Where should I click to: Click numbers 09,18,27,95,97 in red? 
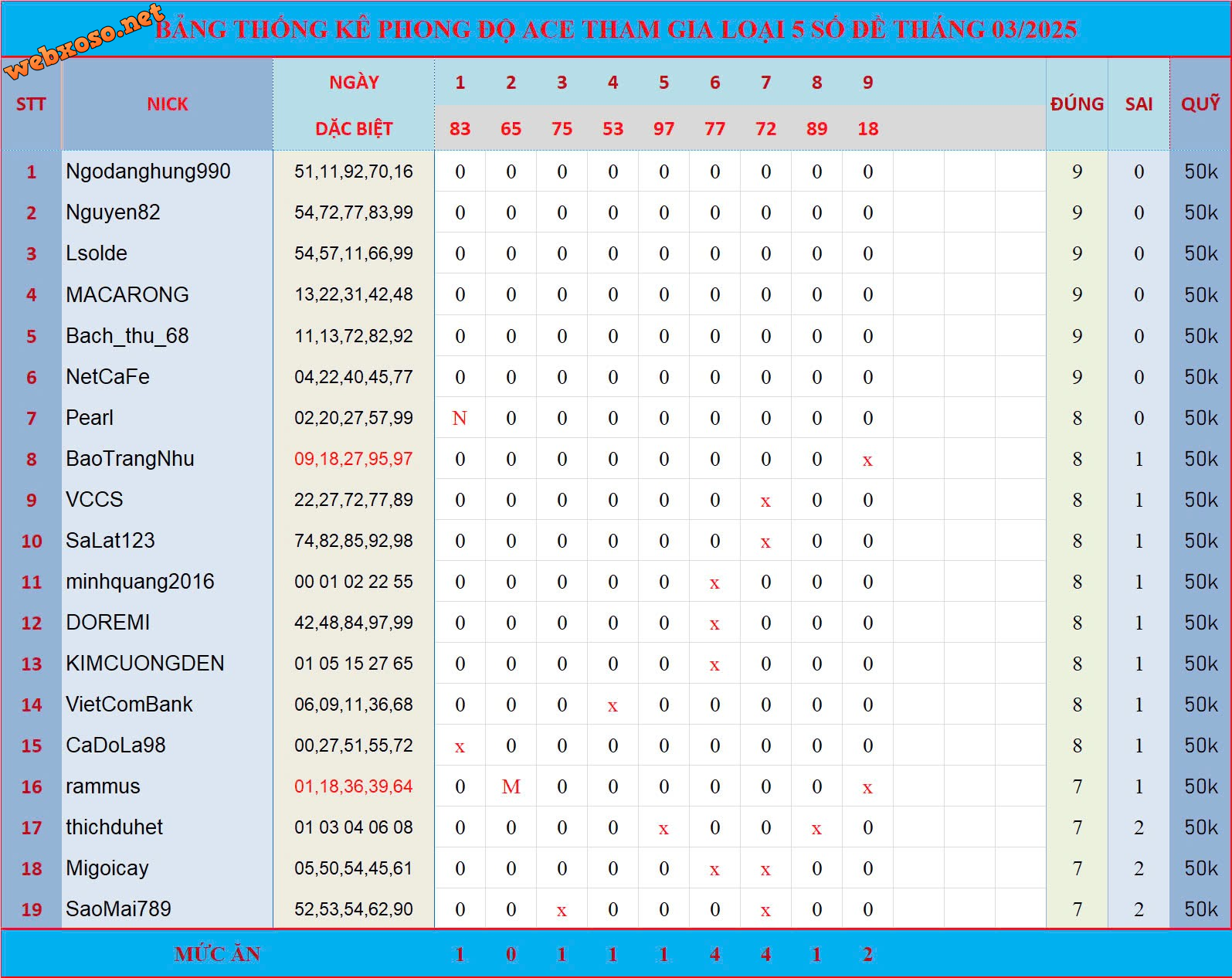coord(354,459)
